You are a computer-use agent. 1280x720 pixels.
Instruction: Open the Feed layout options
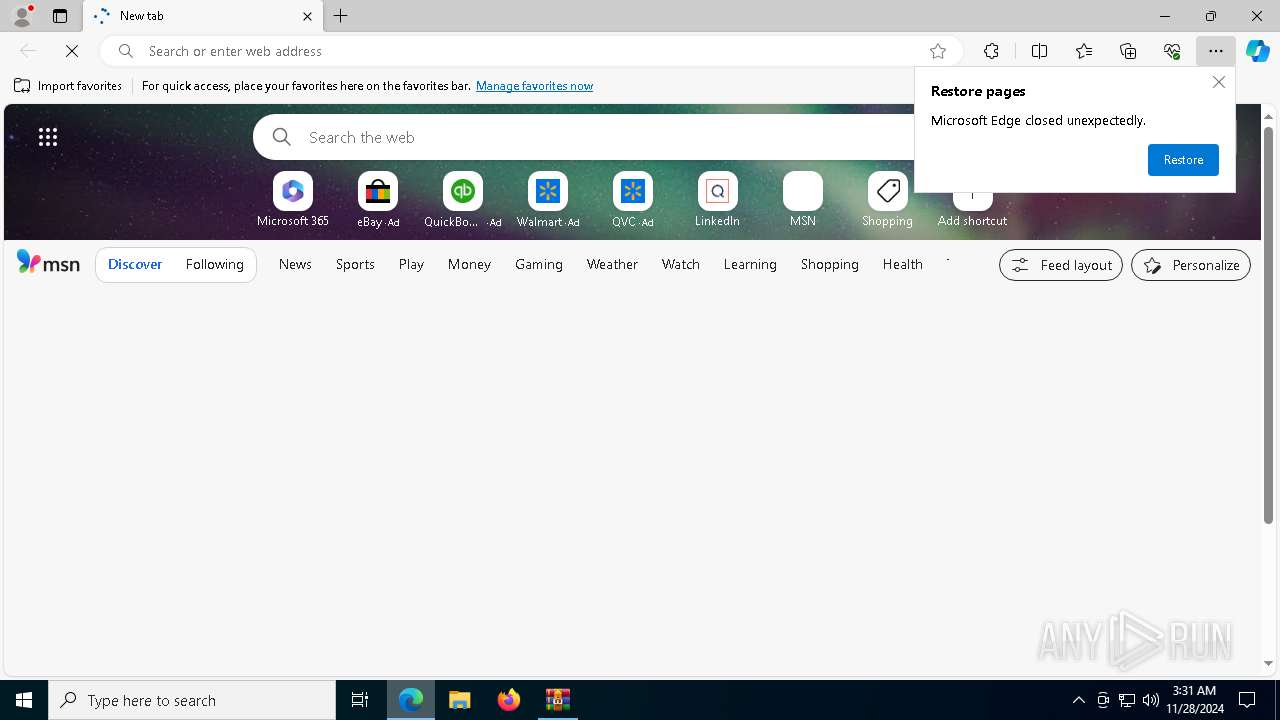(1061, 265)
